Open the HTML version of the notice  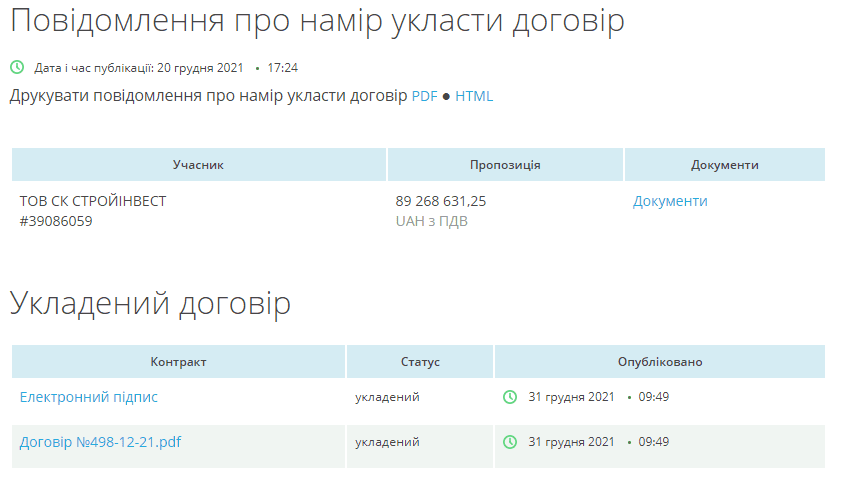click(474, 97)
